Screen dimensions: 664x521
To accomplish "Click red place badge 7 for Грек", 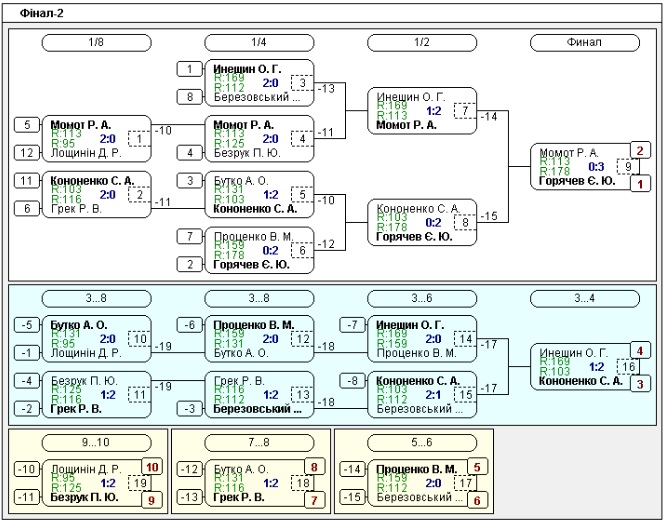I will [x=314, y=501].
